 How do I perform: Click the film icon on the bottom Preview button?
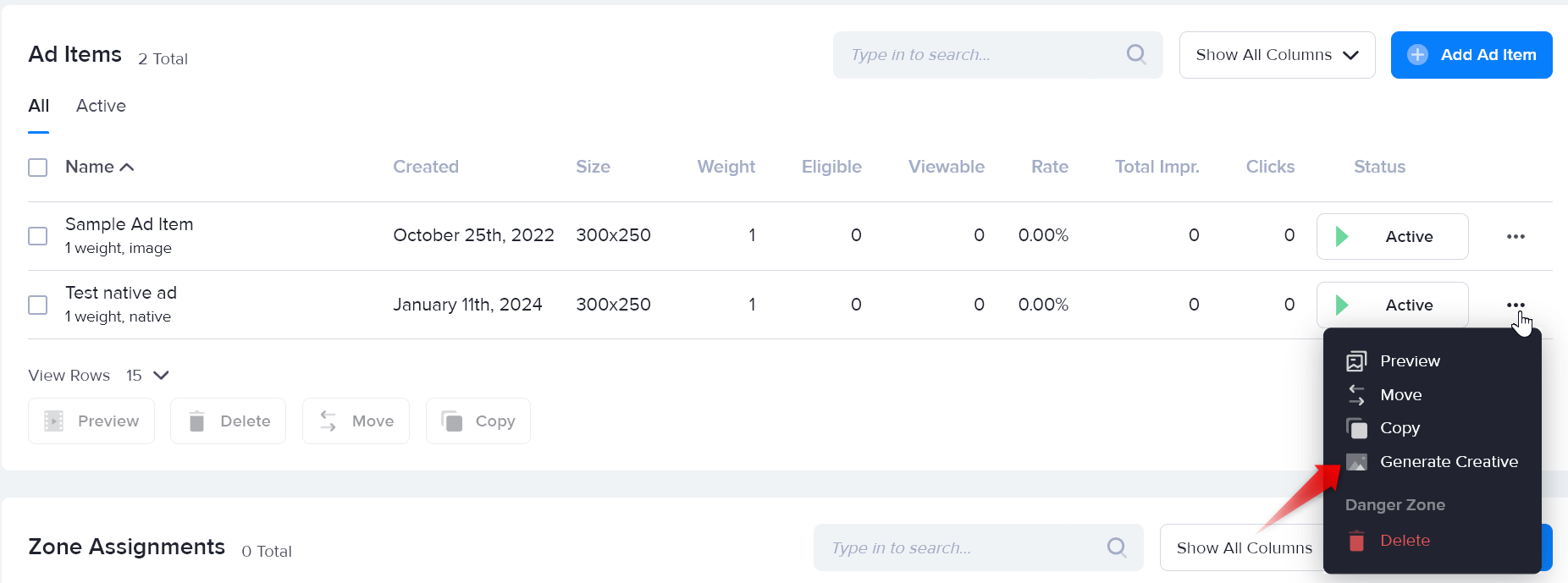pos(54,421)
